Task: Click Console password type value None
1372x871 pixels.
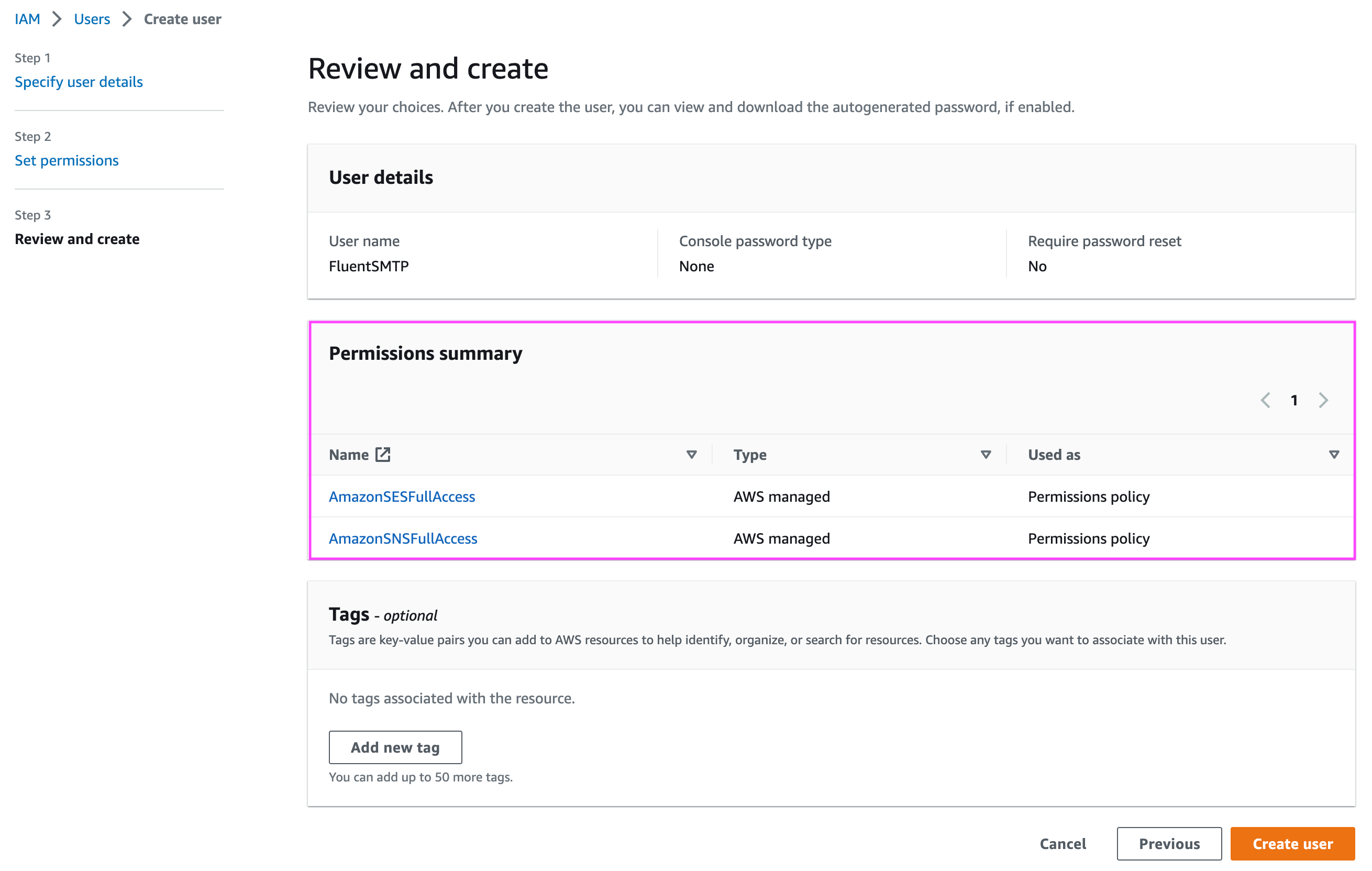Action: (696, 266)
